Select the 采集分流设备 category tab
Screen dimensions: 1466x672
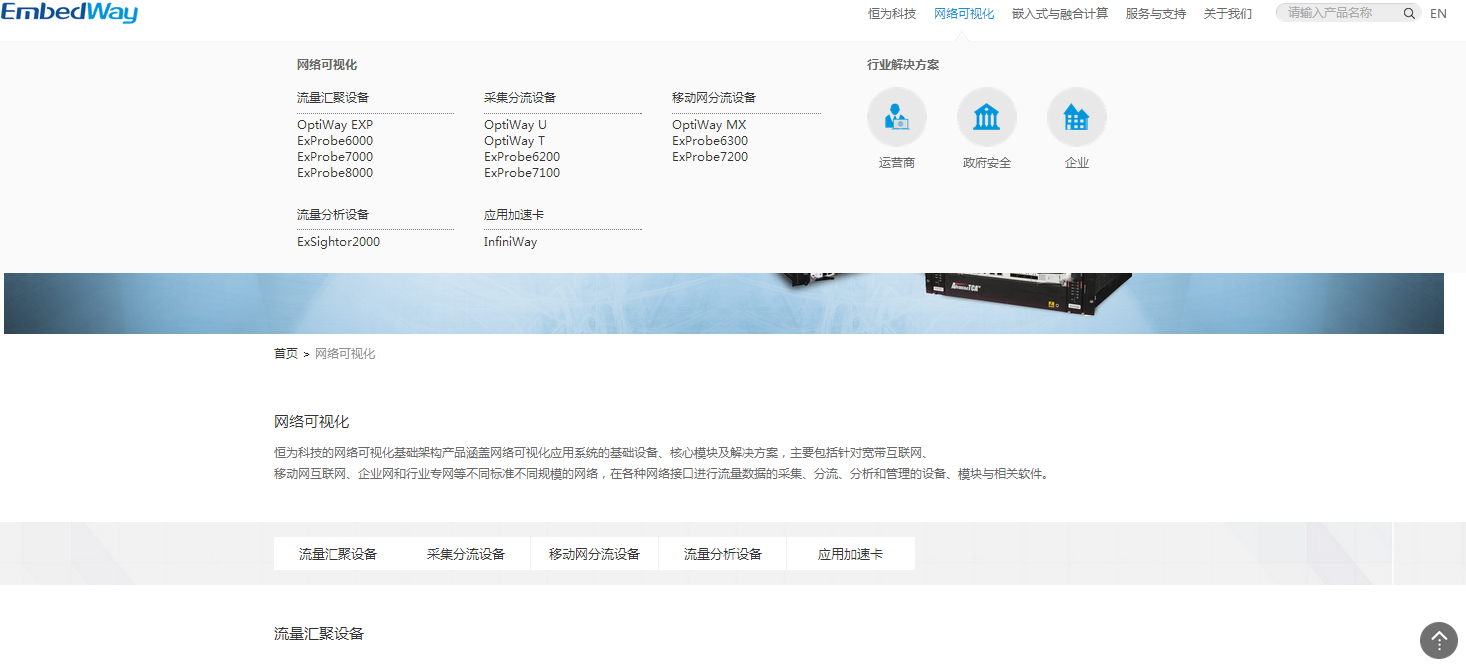coord(466,554)
